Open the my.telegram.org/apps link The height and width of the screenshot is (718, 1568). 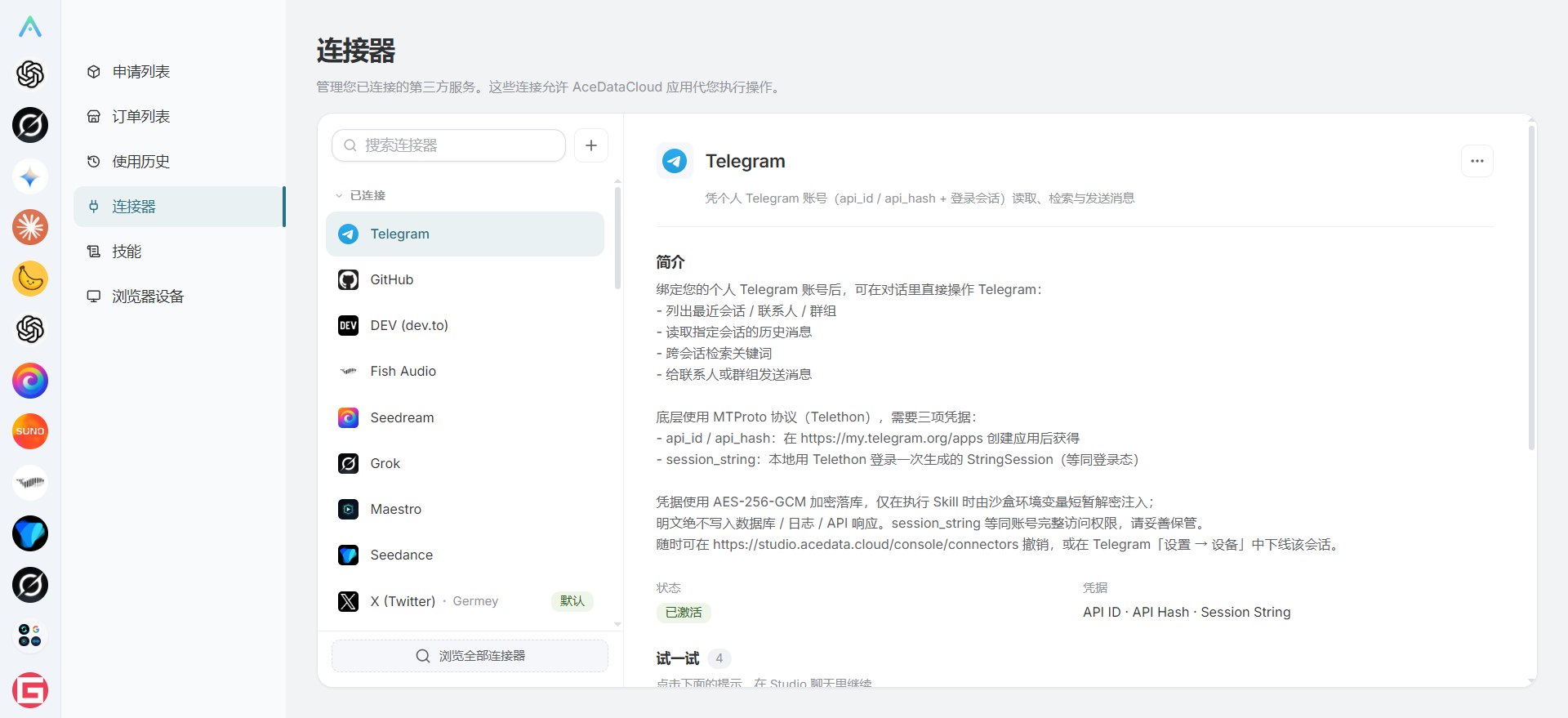point(892,439)
